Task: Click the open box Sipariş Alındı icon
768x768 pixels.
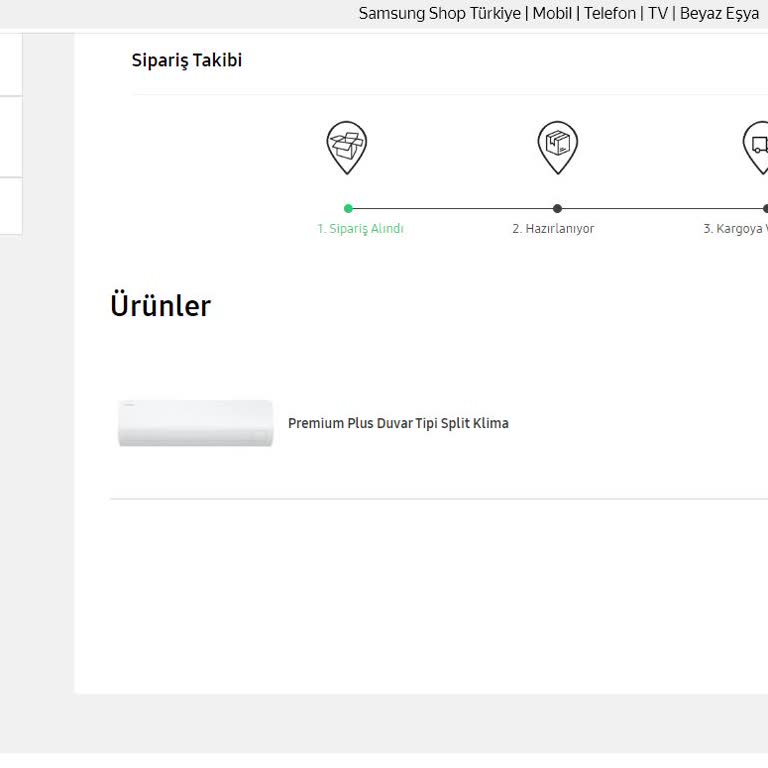Action: click(347, 147)
